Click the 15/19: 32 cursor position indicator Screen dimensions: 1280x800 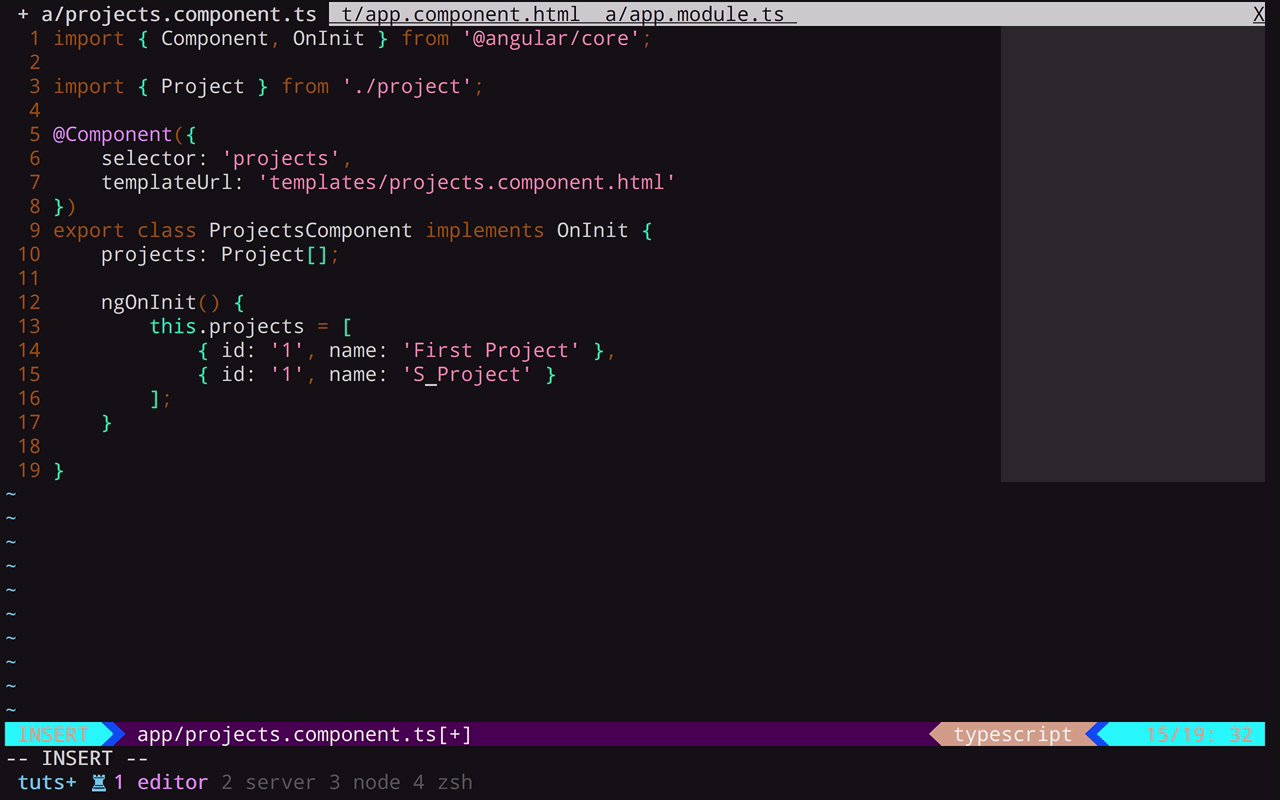point(1198,734)
